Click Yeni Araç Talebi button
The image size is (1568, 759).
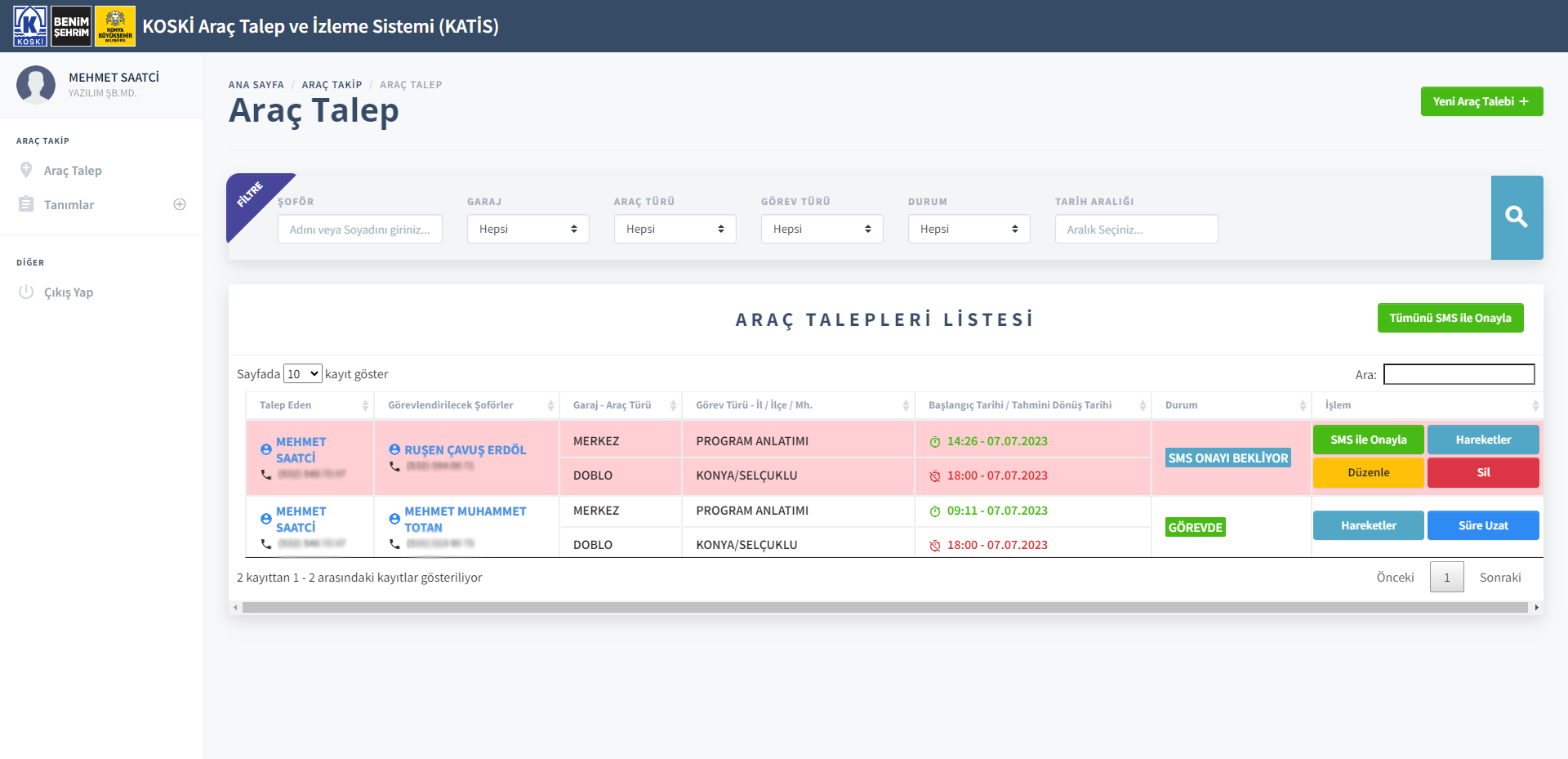tap(1481, 101)
